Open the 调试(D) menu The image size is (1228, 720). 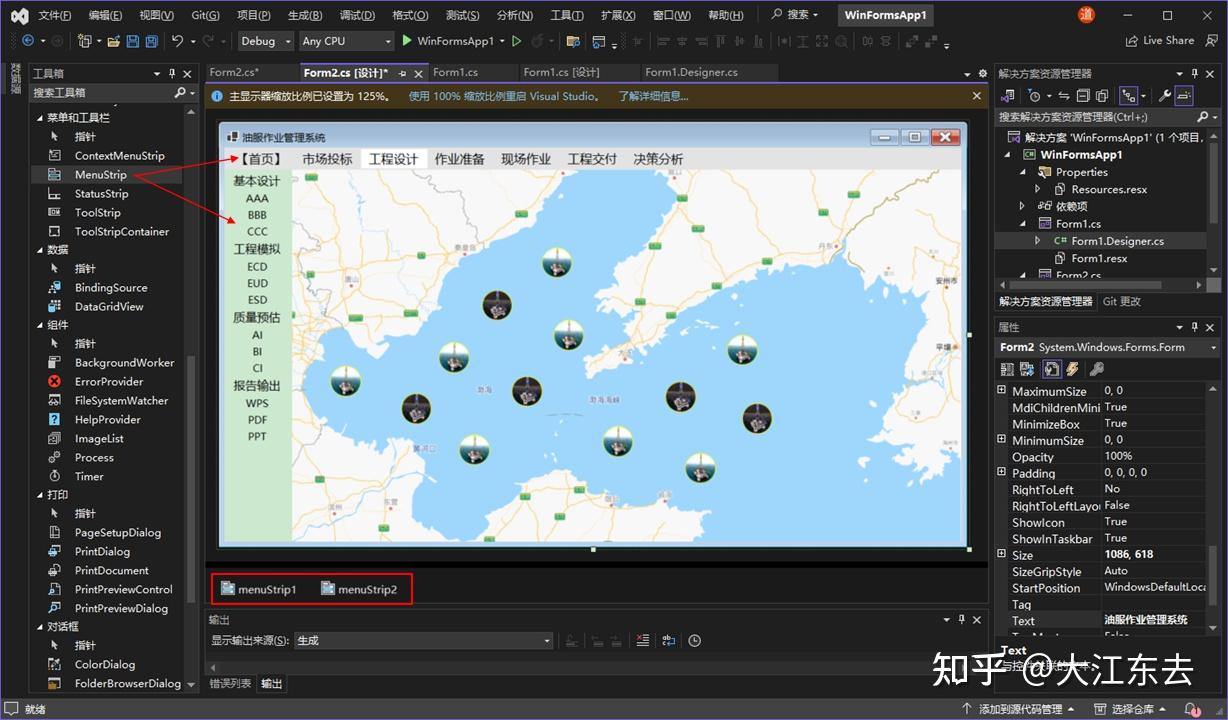coord(357,15)
